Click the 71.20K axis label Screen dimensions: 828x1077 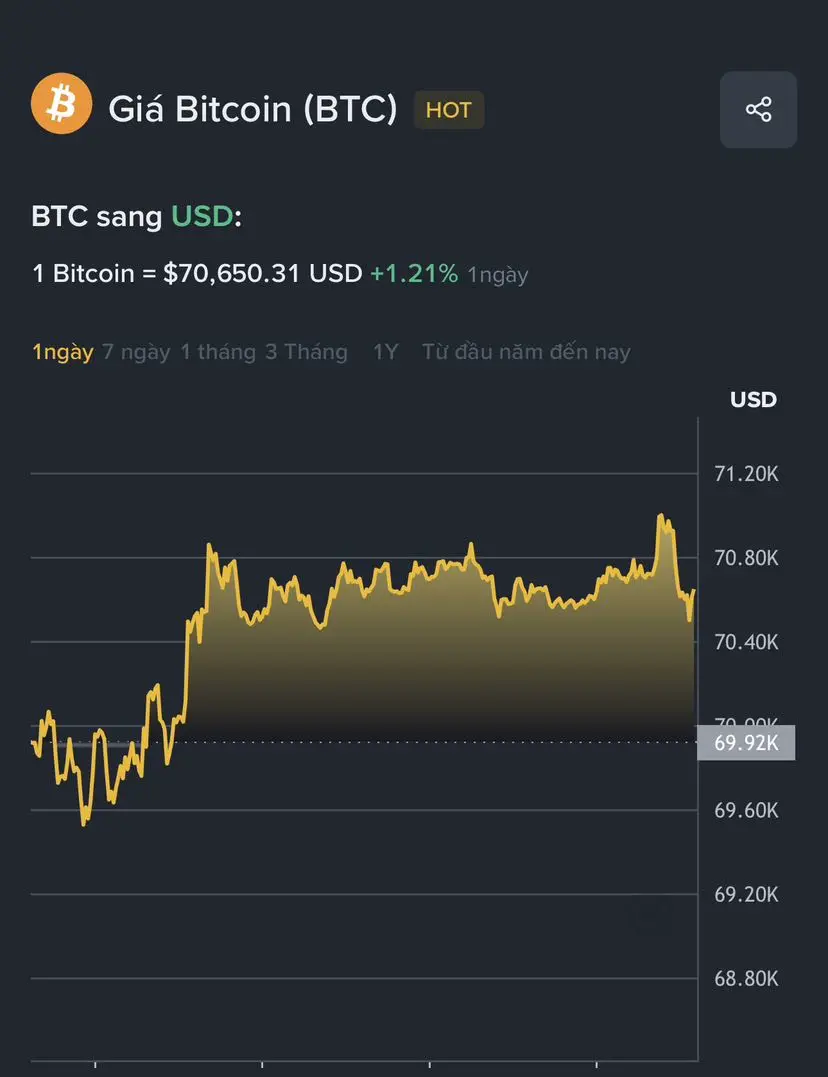746,474
